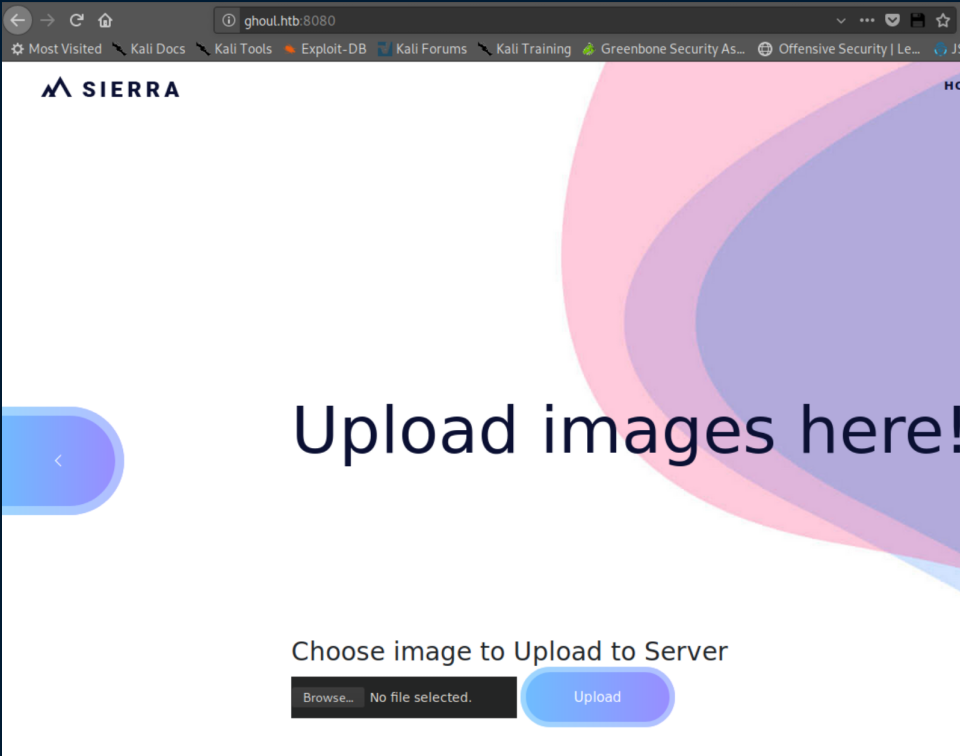The height and width of the screenshot is (756, 960).
Task: Expand the address bar history dropdown
Action: coord(840,20)
